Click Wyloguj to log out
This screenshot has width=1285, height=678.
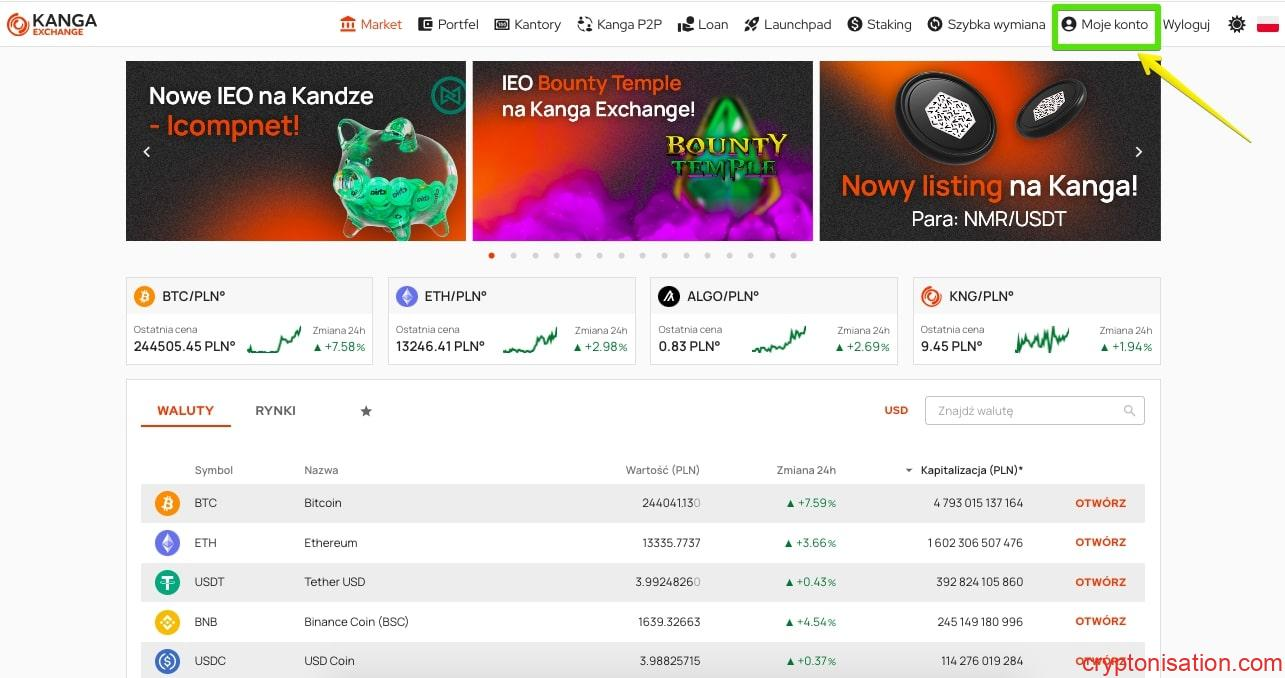pos(1186,24)
